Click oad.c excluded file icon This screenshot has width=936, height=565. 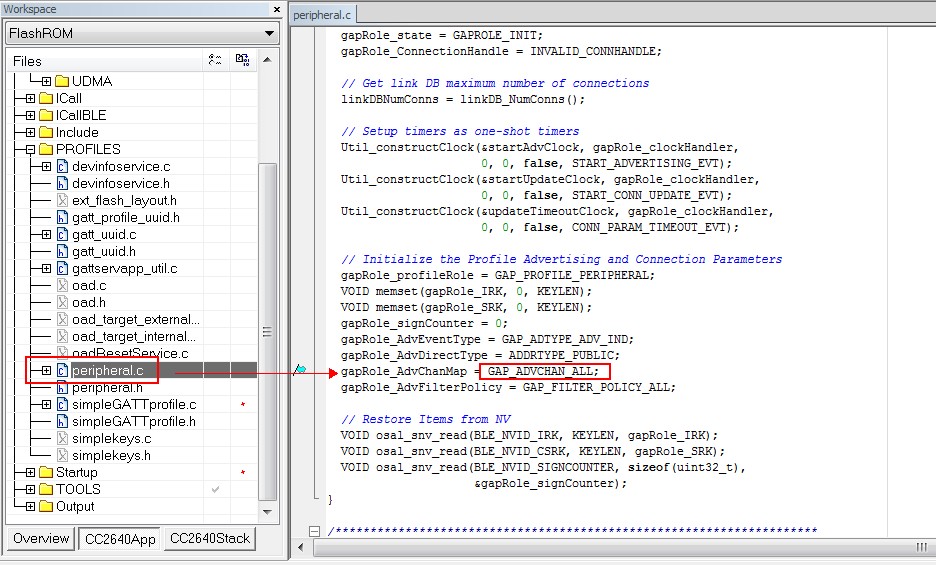click(62, 285)
